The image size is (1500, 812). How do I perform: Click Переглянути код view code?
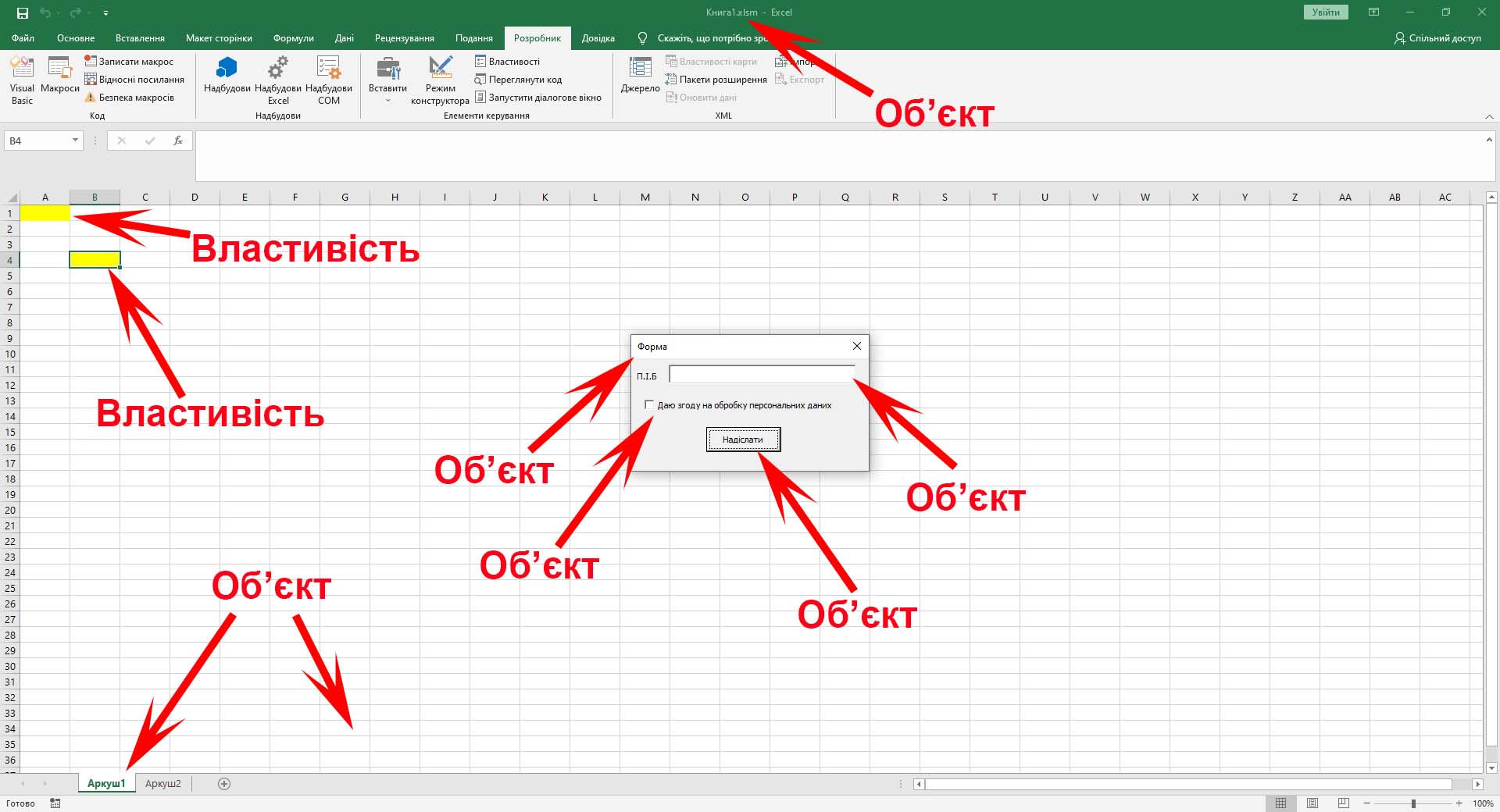click(518, 79)
